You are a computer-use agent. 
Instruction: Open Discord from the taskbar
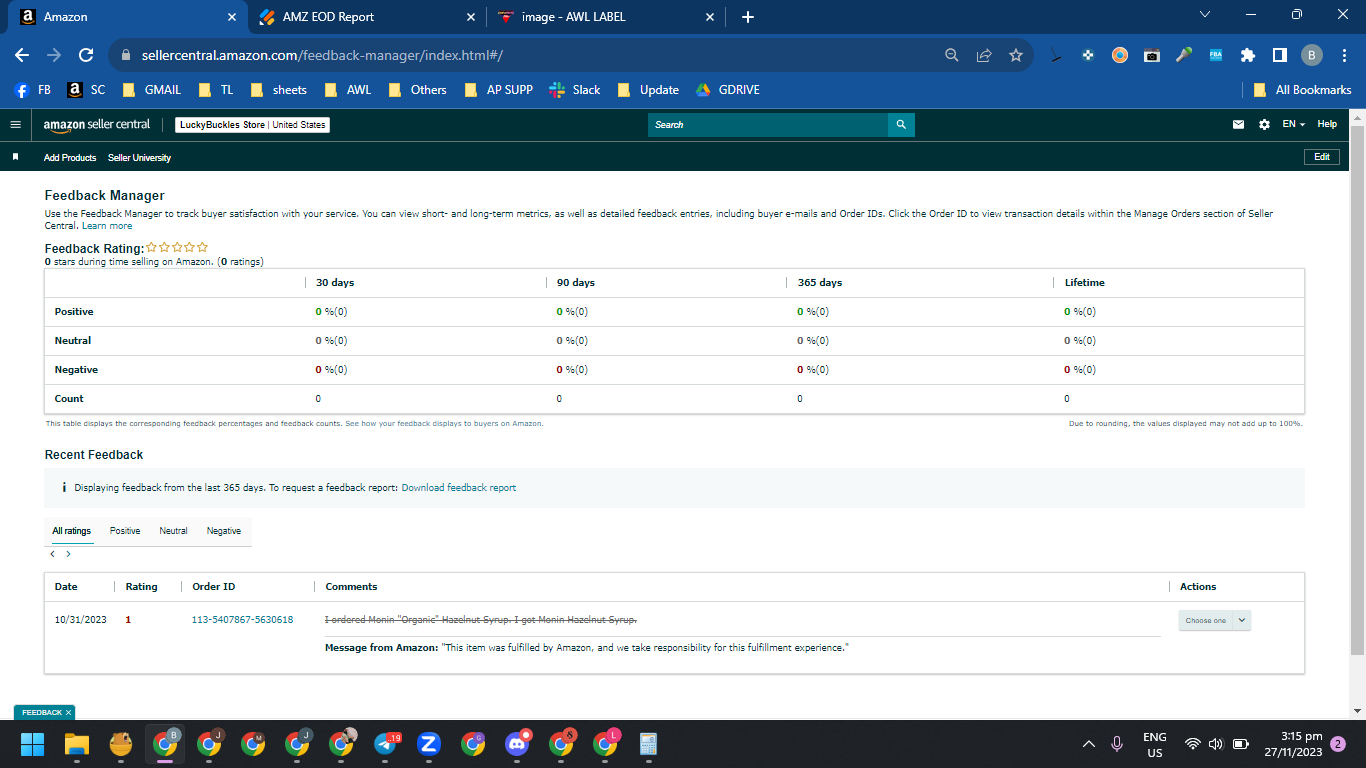tap(517, 744)
